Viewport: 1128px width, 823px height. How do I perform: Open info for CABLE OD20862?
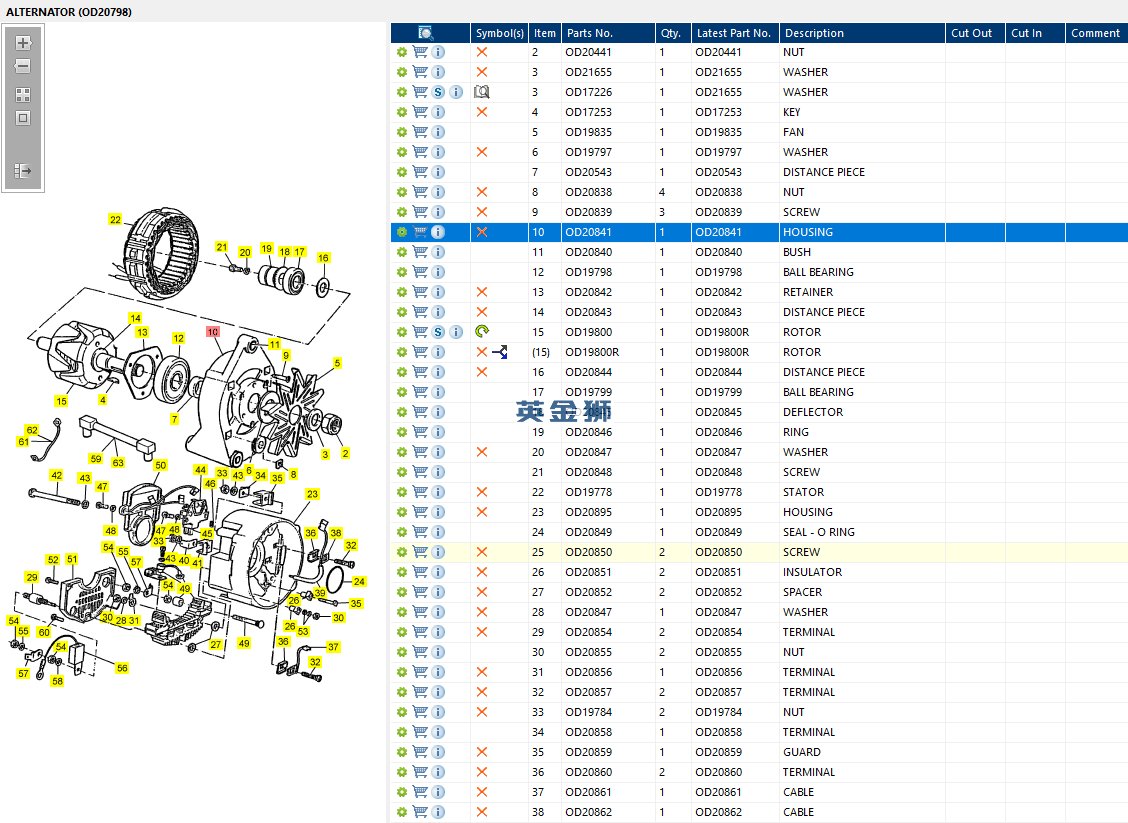pyautogui.click(x=438, y=812)
